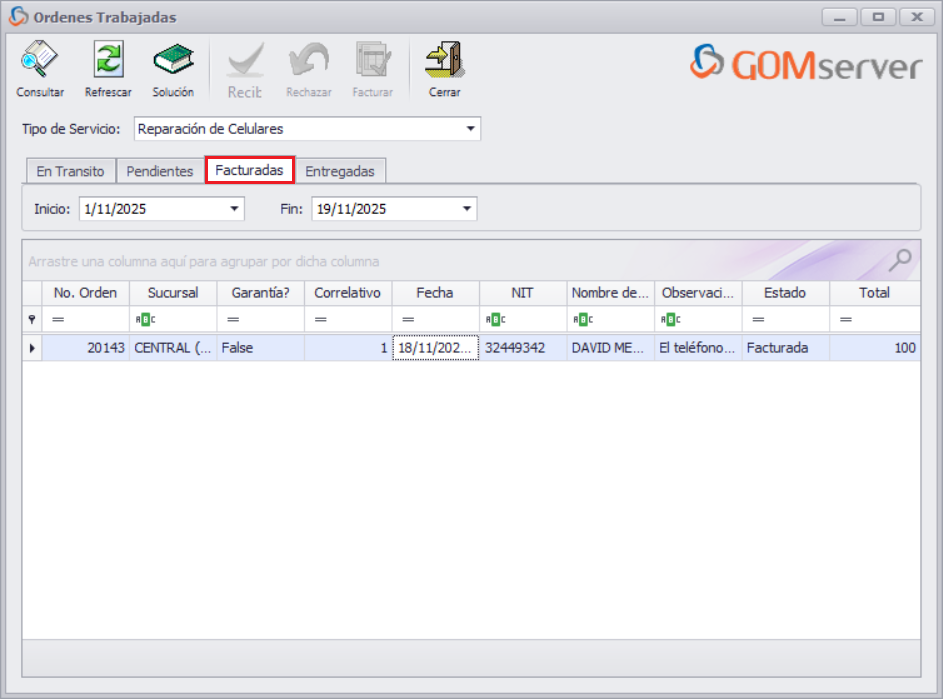Open the Tipo de Servicio dropdown

469,129
